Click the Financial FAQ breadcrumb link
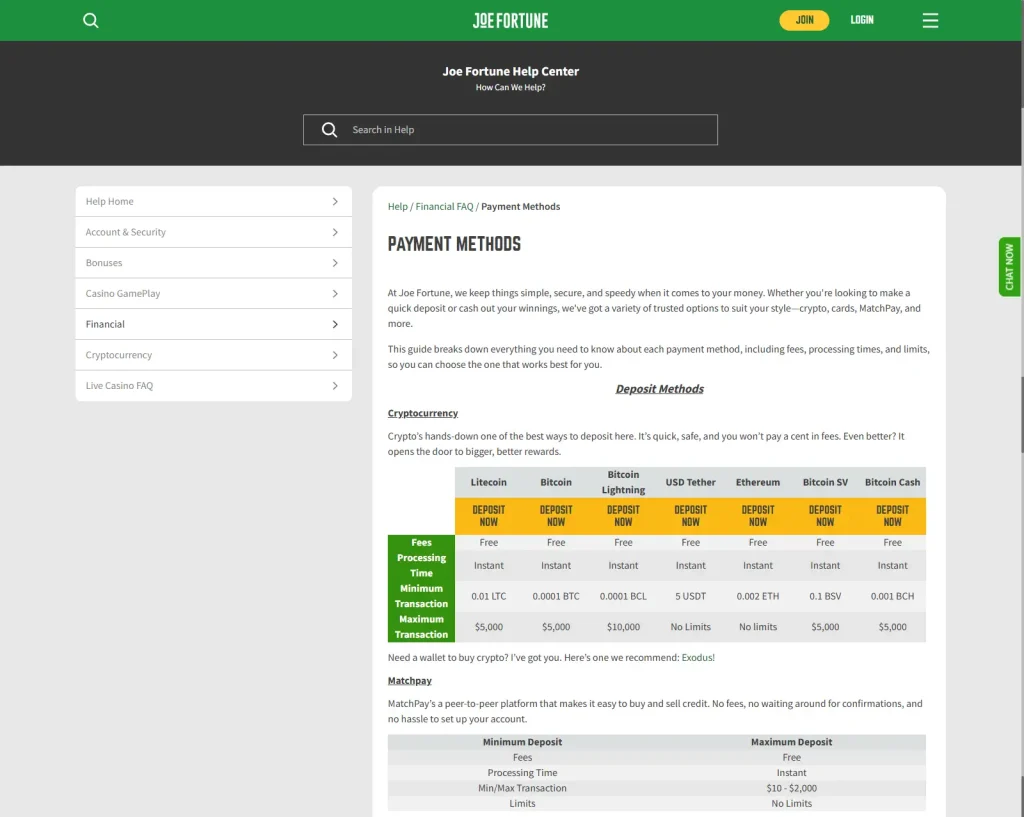Image resolution: width=1024 pixels, height=817 pixels. click(x=444, y=206)
